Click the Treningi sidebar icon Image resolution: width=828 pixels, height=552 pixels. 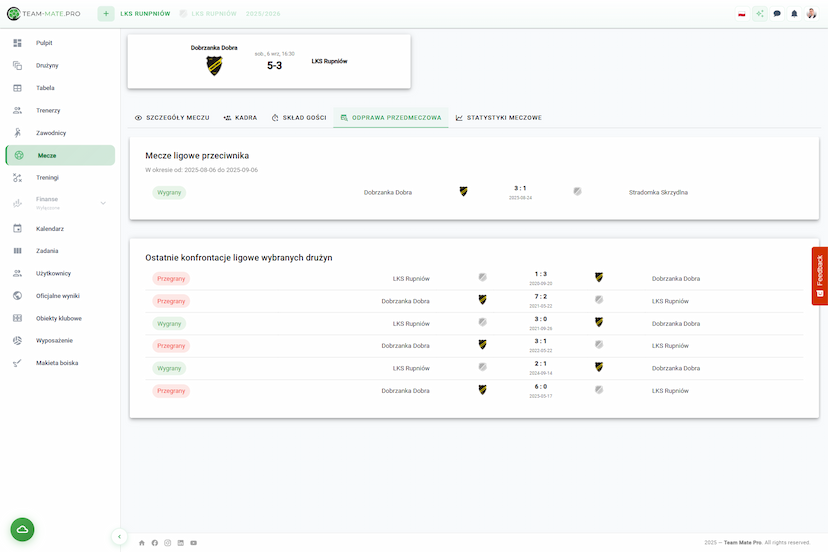point(17,178)
